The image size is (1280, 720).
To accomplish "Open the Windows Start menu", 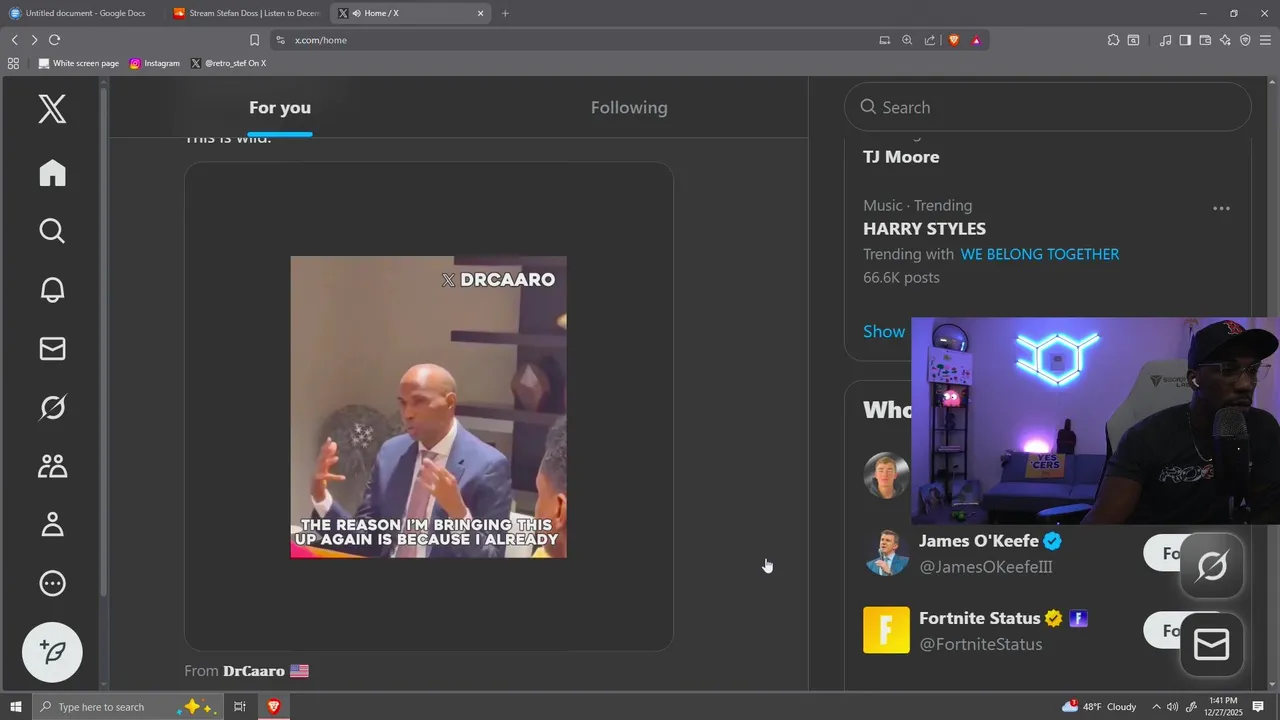I will (16, 707).
